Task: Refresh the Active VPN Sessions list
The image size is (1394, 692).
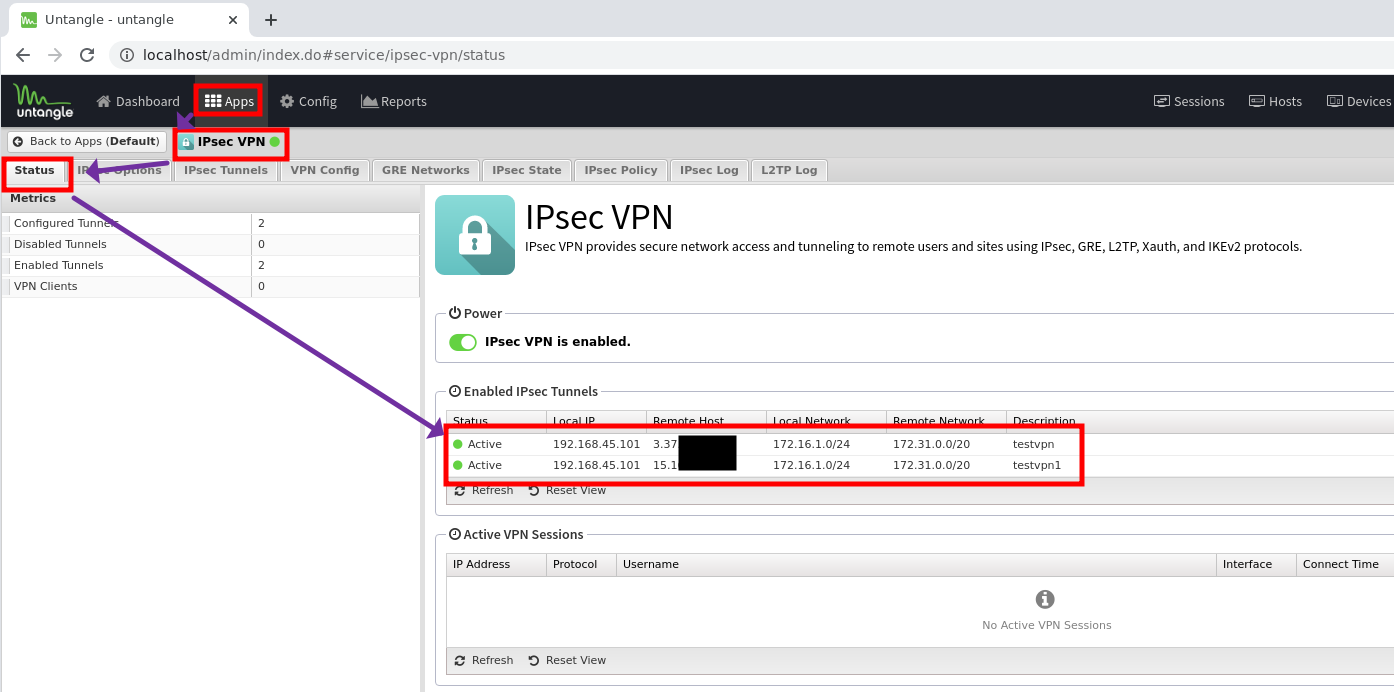Action: pos(484,660)
